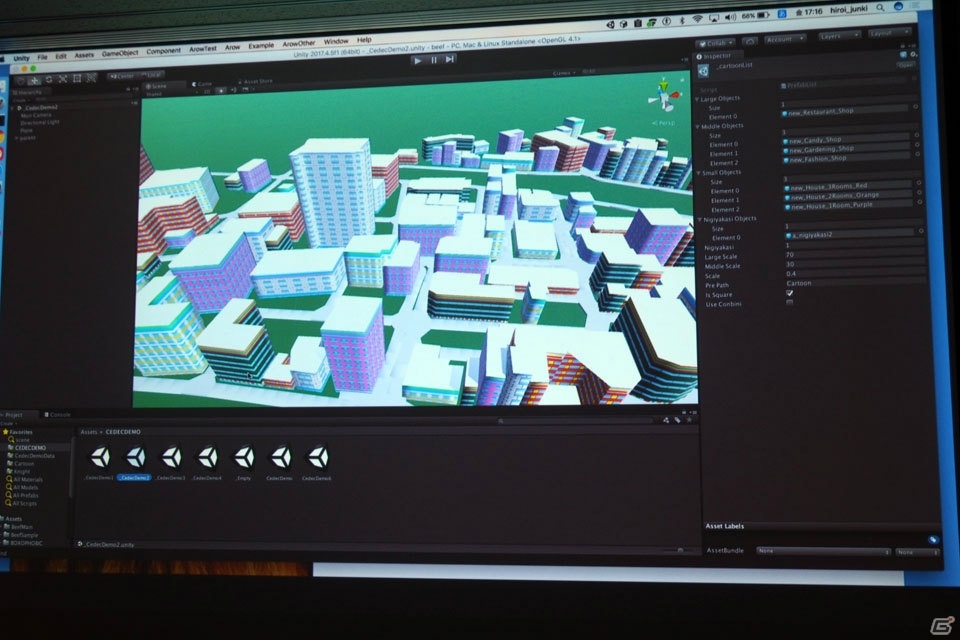Select the Rect Transform tool
Screen dimensions: 960x640
coord(77,78)
